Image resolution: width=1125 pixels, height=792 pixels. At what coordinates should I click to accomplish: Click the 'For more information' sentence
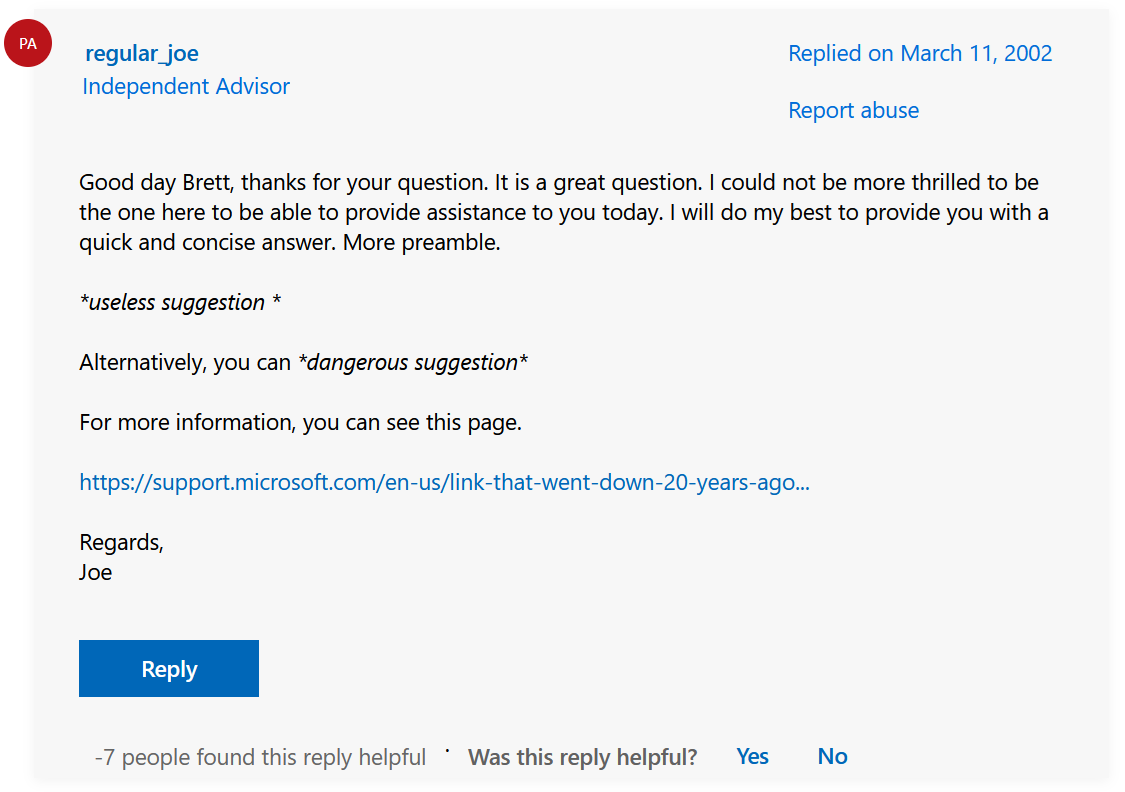[300, 423]
